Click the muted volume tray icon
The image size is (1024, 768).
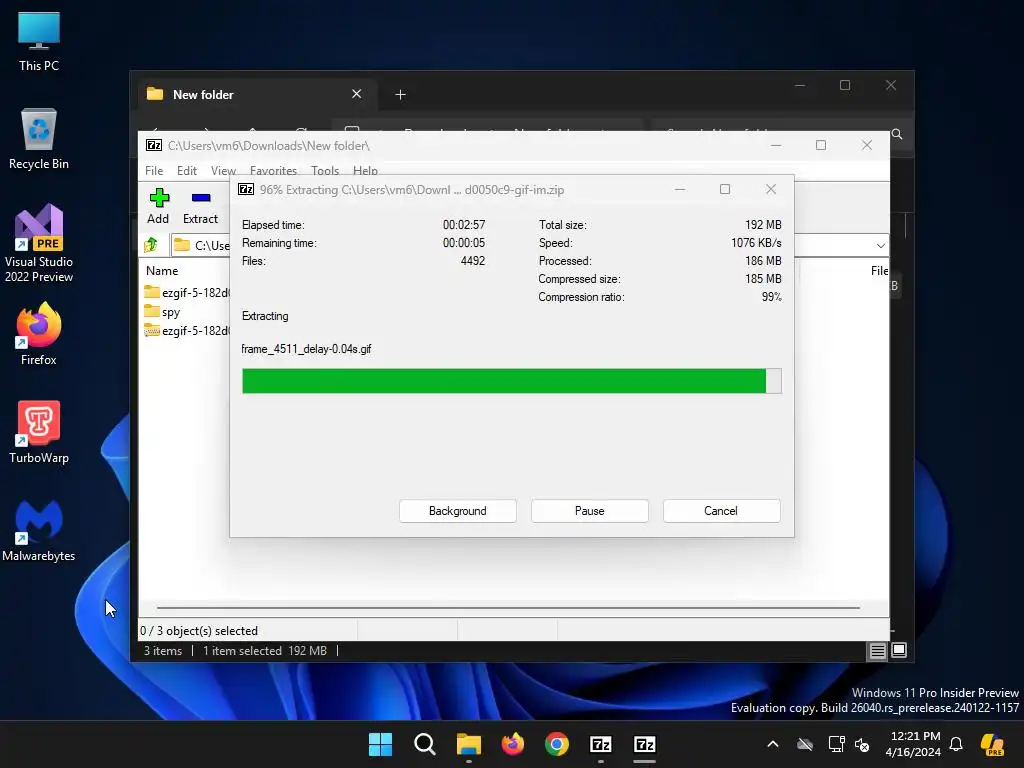pos(862,744)
